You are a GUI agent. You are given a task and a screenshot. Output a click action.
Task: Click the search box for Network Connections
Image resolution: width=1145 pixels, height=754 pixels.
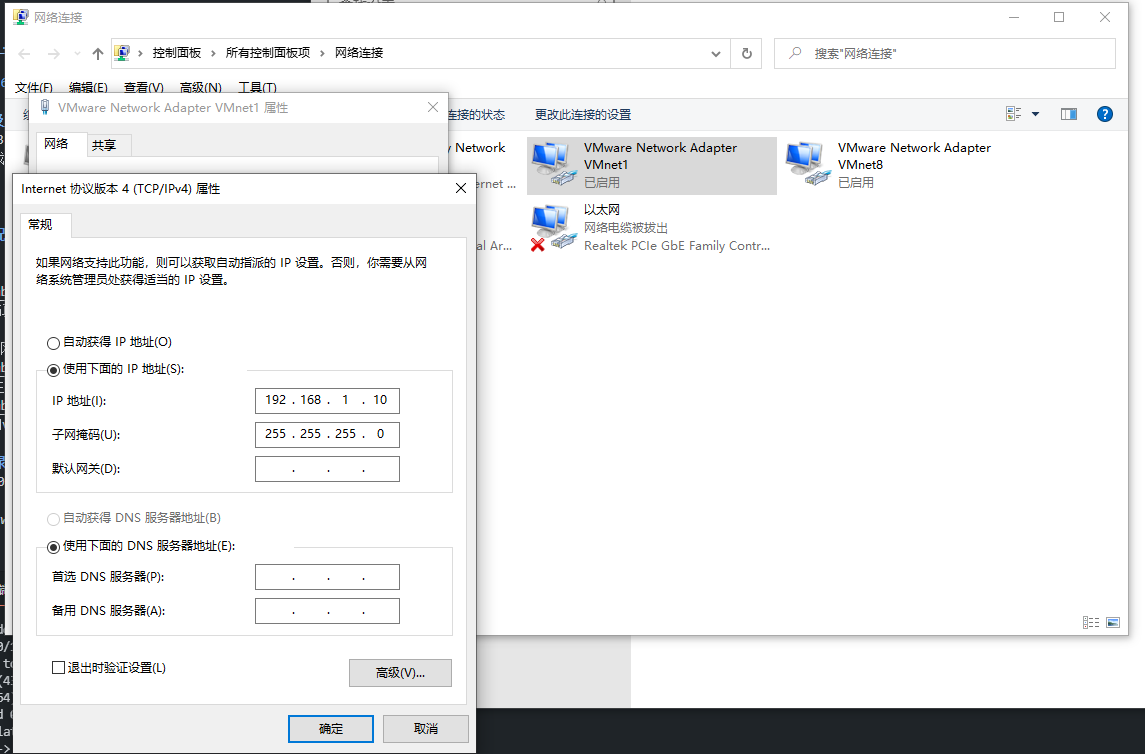click(x=945, y=53)
